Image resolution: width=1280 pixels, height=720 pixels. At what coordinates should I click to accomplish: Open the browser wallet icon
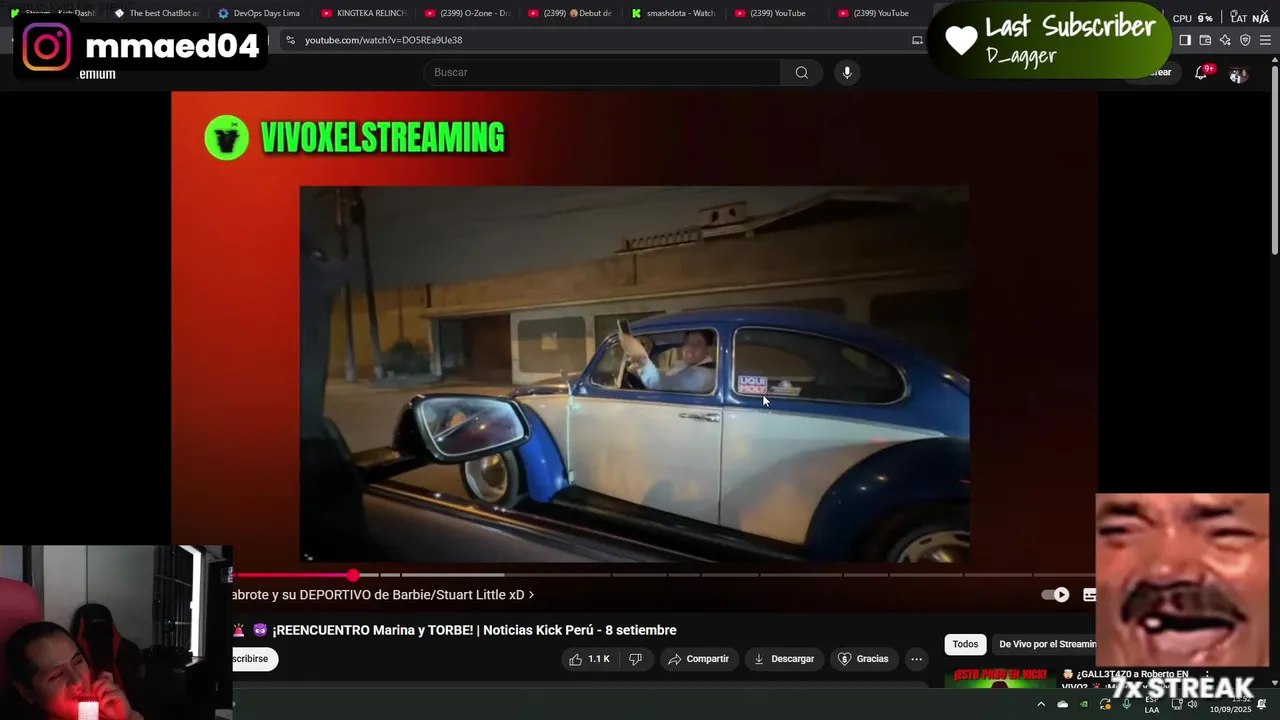click(1205, 40)
